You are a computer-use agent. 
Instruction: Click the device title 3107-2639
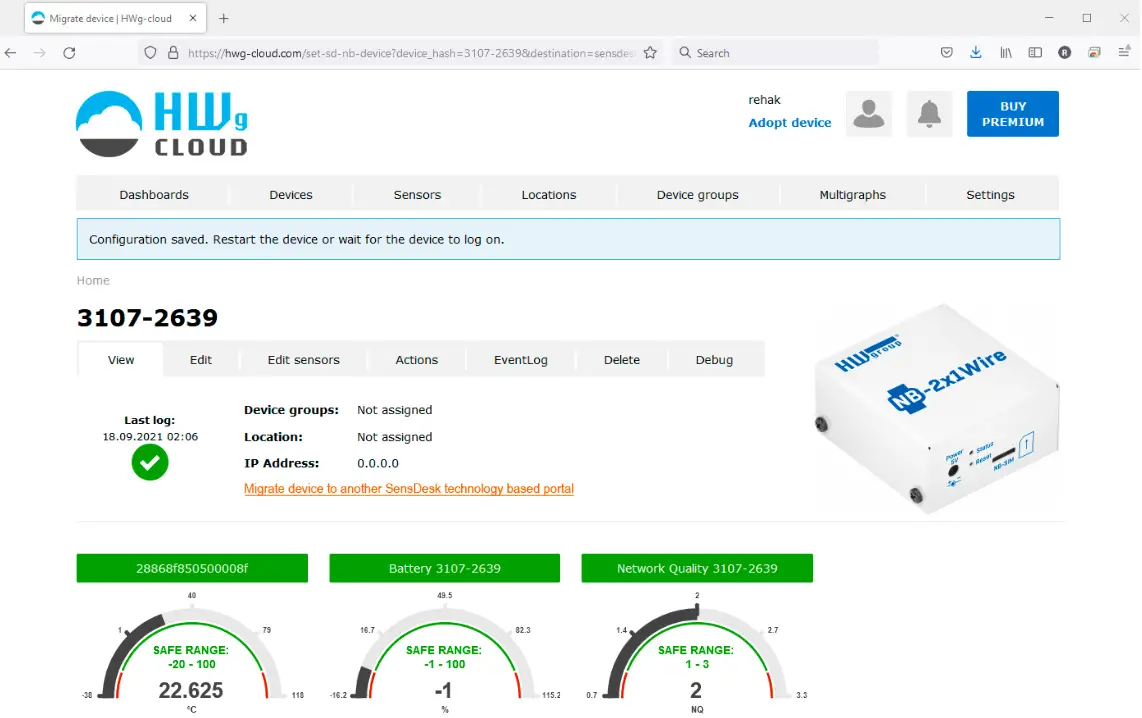147,317
